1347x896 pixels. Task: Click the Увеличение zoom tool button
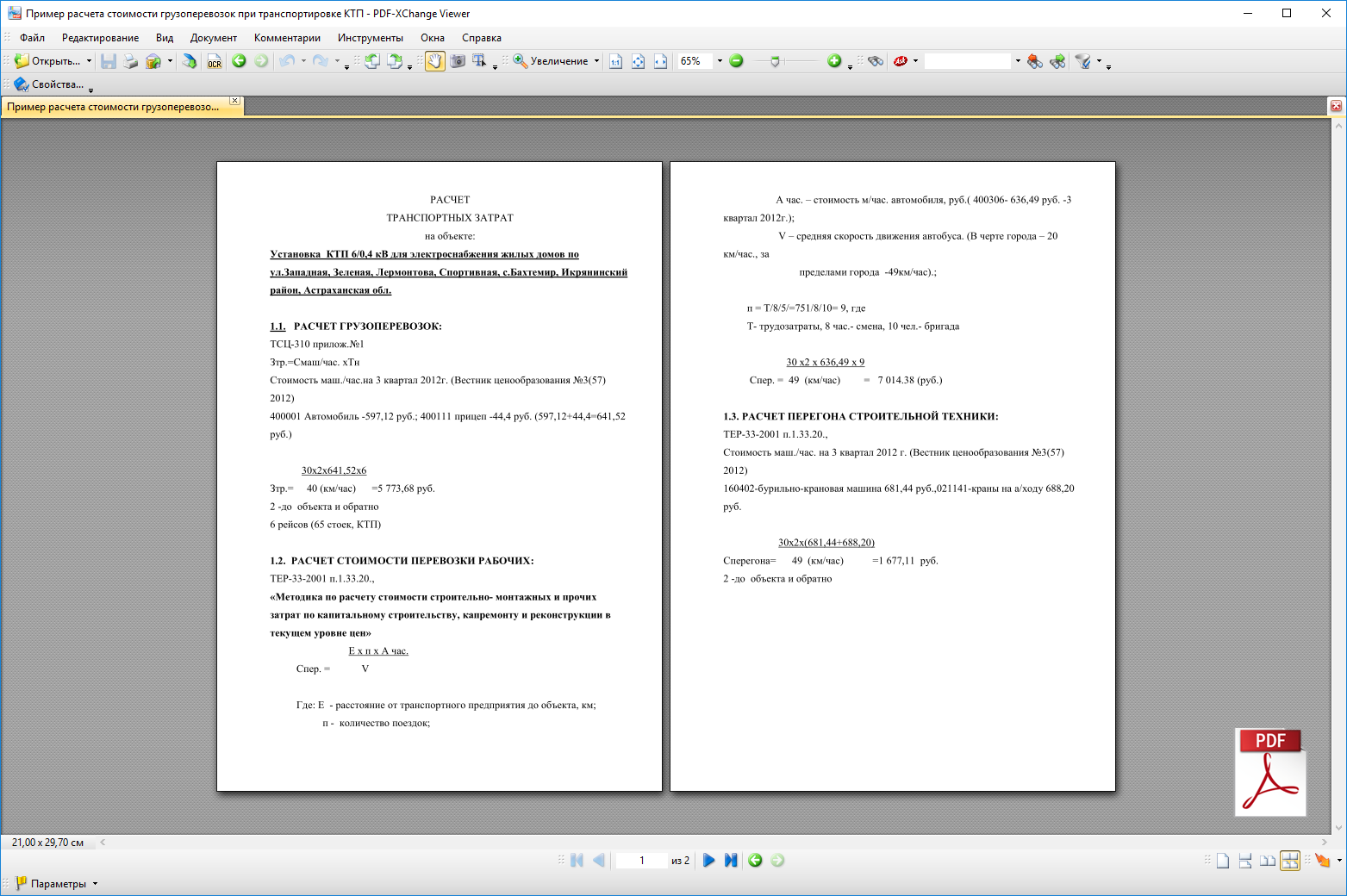click(552, 61)
